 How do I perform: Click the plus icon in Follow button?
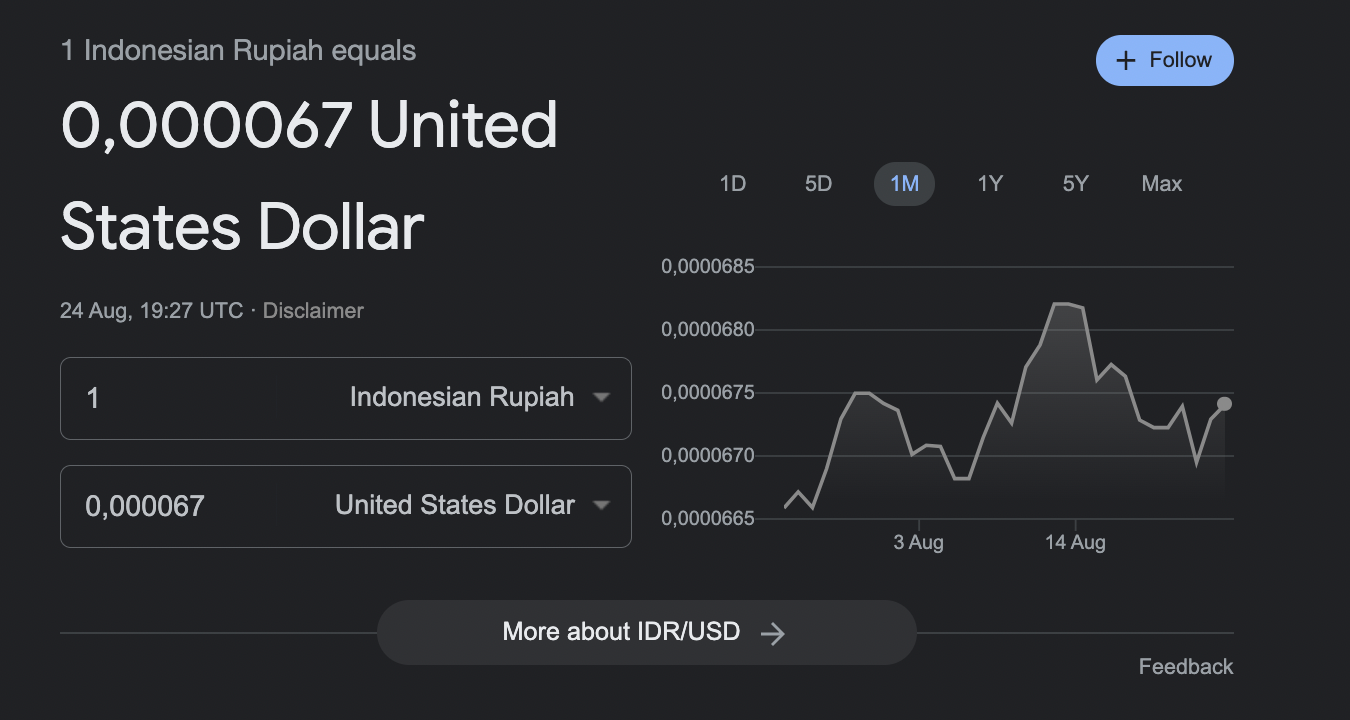click(1126, 61)
